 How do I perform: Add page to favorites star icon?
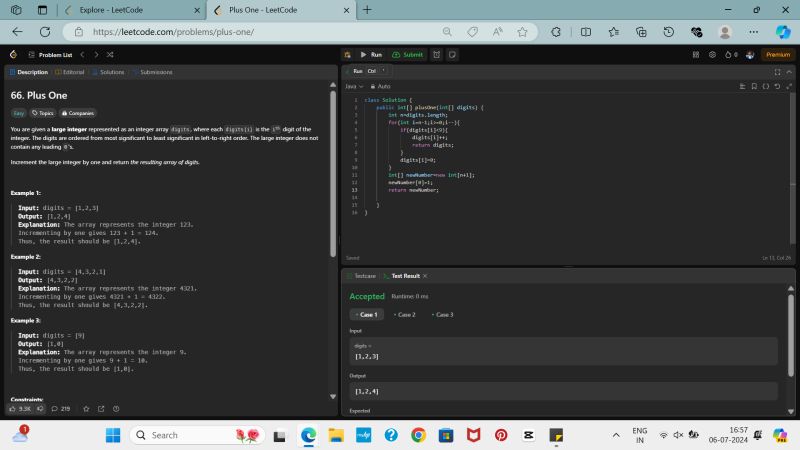point(522,32)
